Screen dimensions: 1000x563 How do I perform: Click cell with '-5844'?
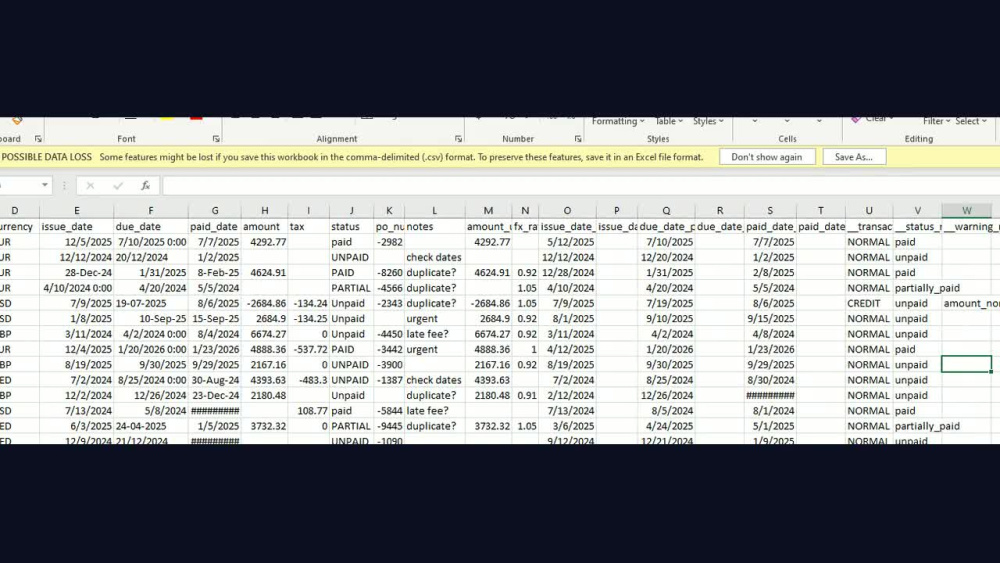(x=388, y=411)
